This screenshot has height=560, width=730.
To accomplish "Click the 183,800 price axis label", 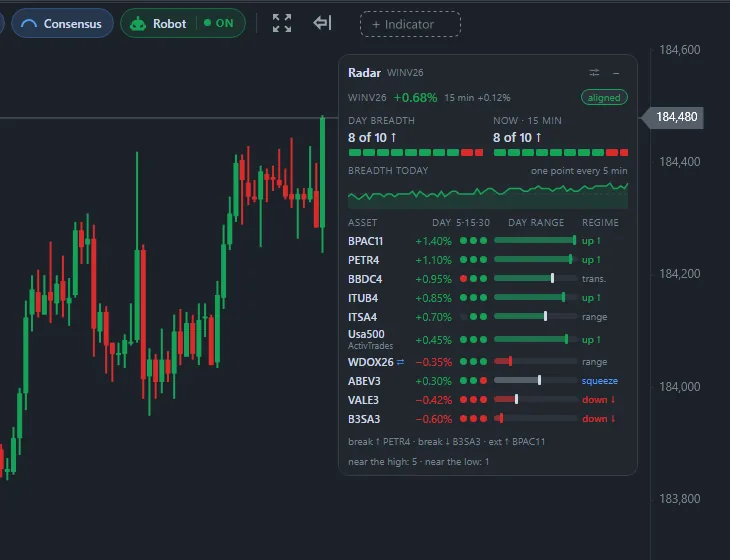I will [x=679, y=499].
